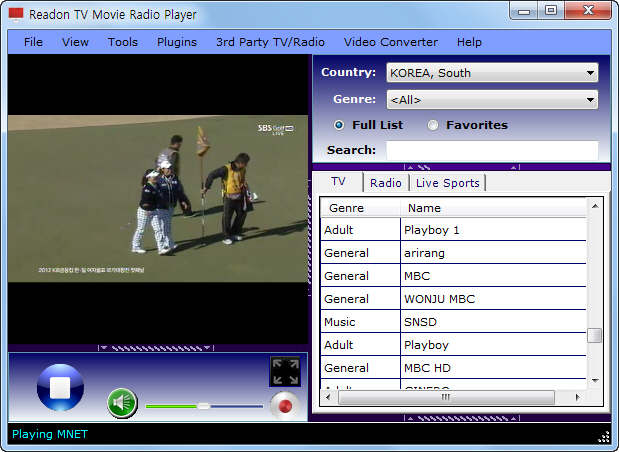Switch to the TV tab
The image size is (619, 452).
click(338, 182)
